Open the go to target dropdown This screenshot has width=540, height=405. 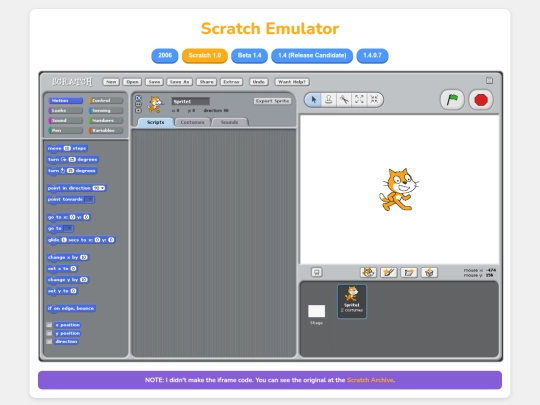69,228
